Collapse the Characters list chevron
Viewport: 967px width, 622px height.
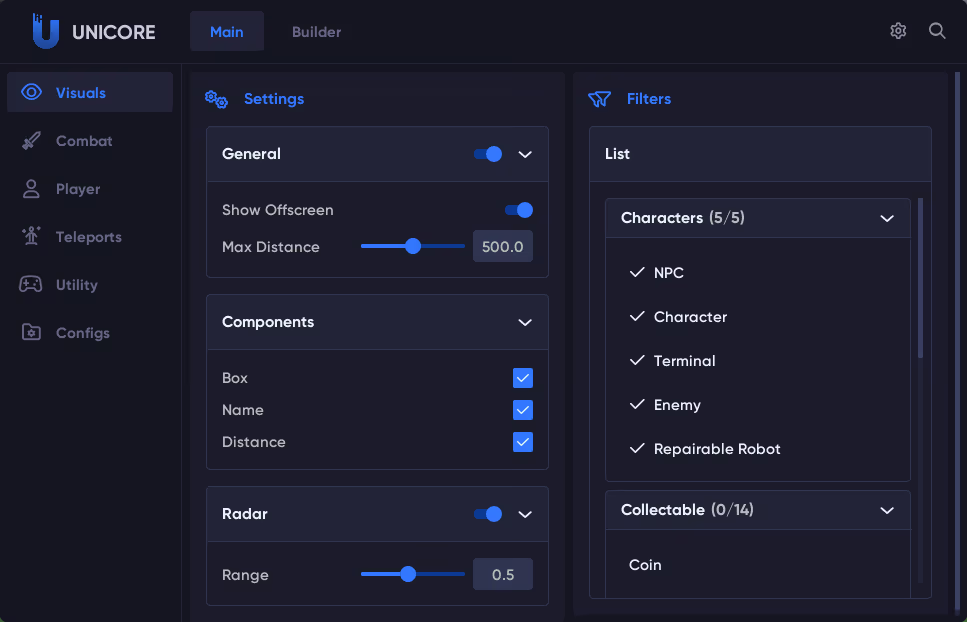coord(886,218)
